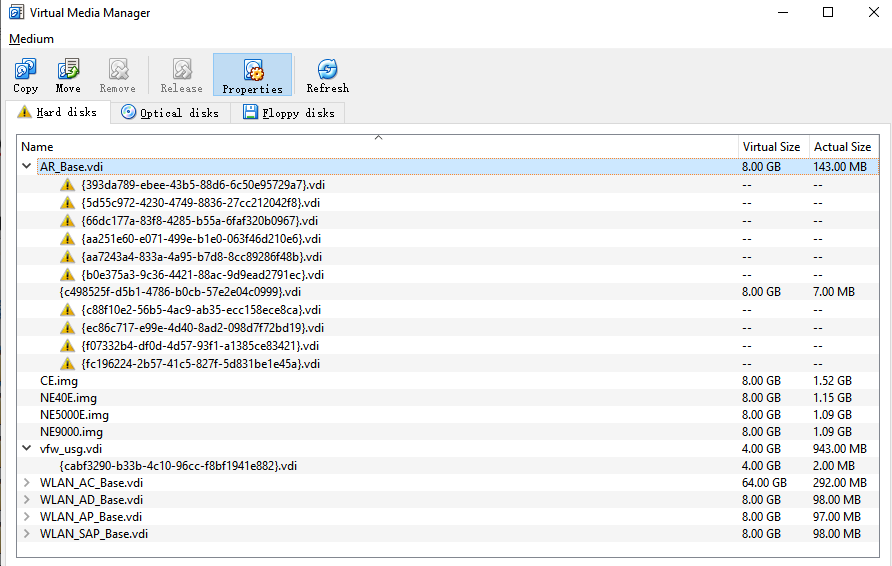Click the Copy disk toolbar icon

pos(26,70)
